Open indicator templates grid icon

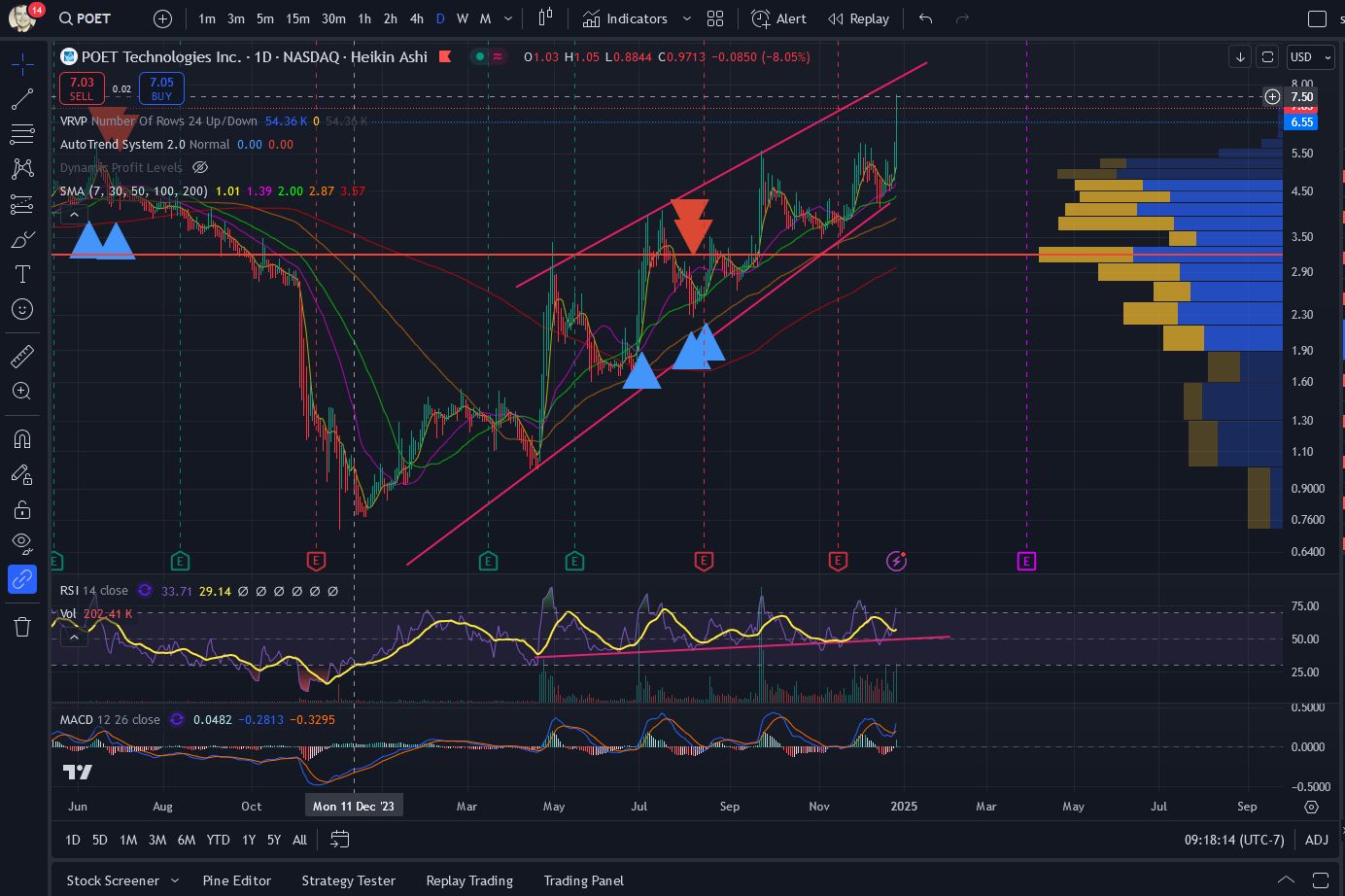click(x=716, y=18)
